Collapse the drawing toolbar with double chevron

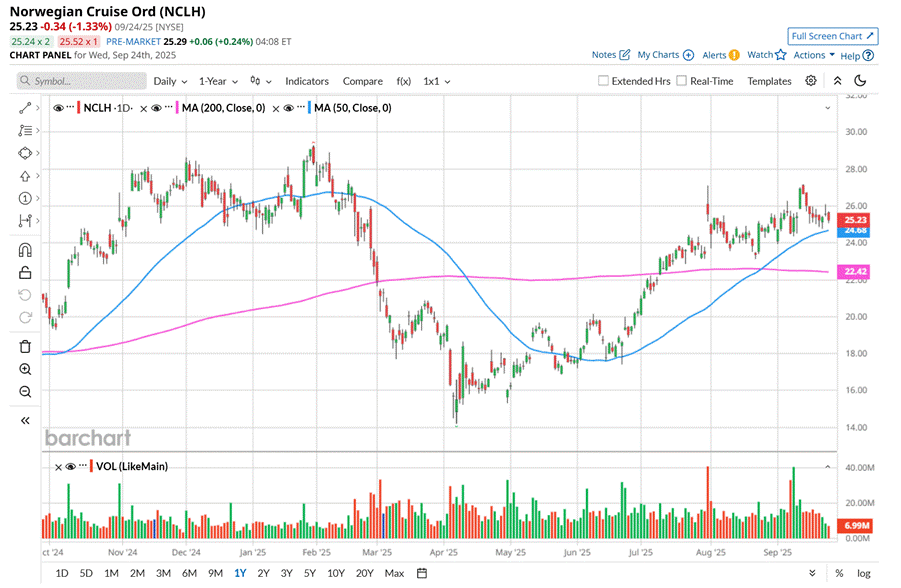coord(25,421)
